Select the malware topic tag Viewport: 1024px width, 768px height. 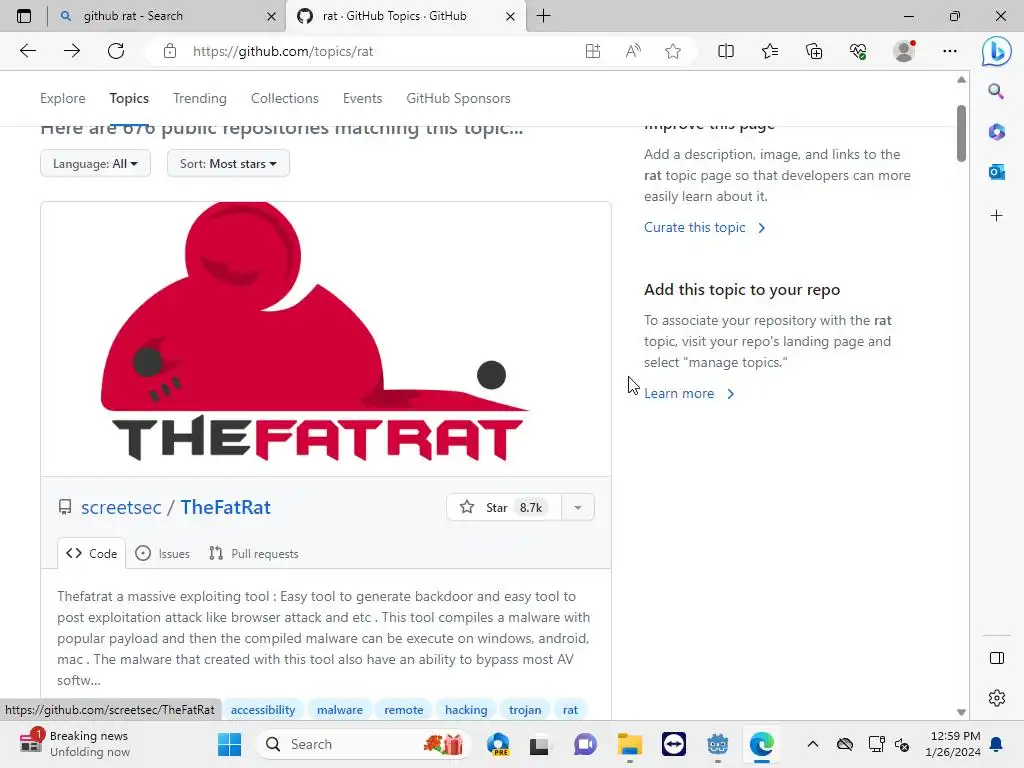click(x=340, y=710)
